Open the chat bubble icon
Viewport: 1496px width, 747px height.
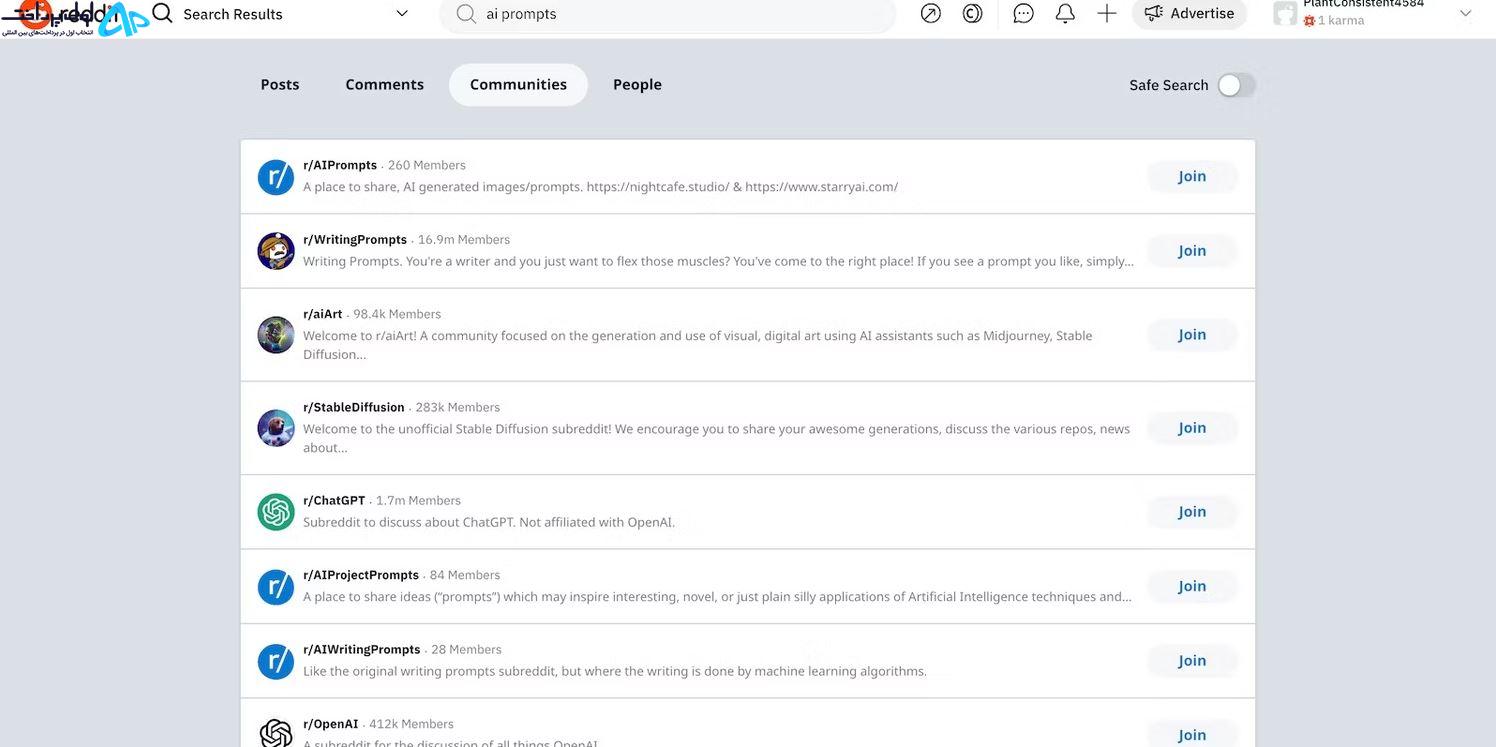[1023, 13]
